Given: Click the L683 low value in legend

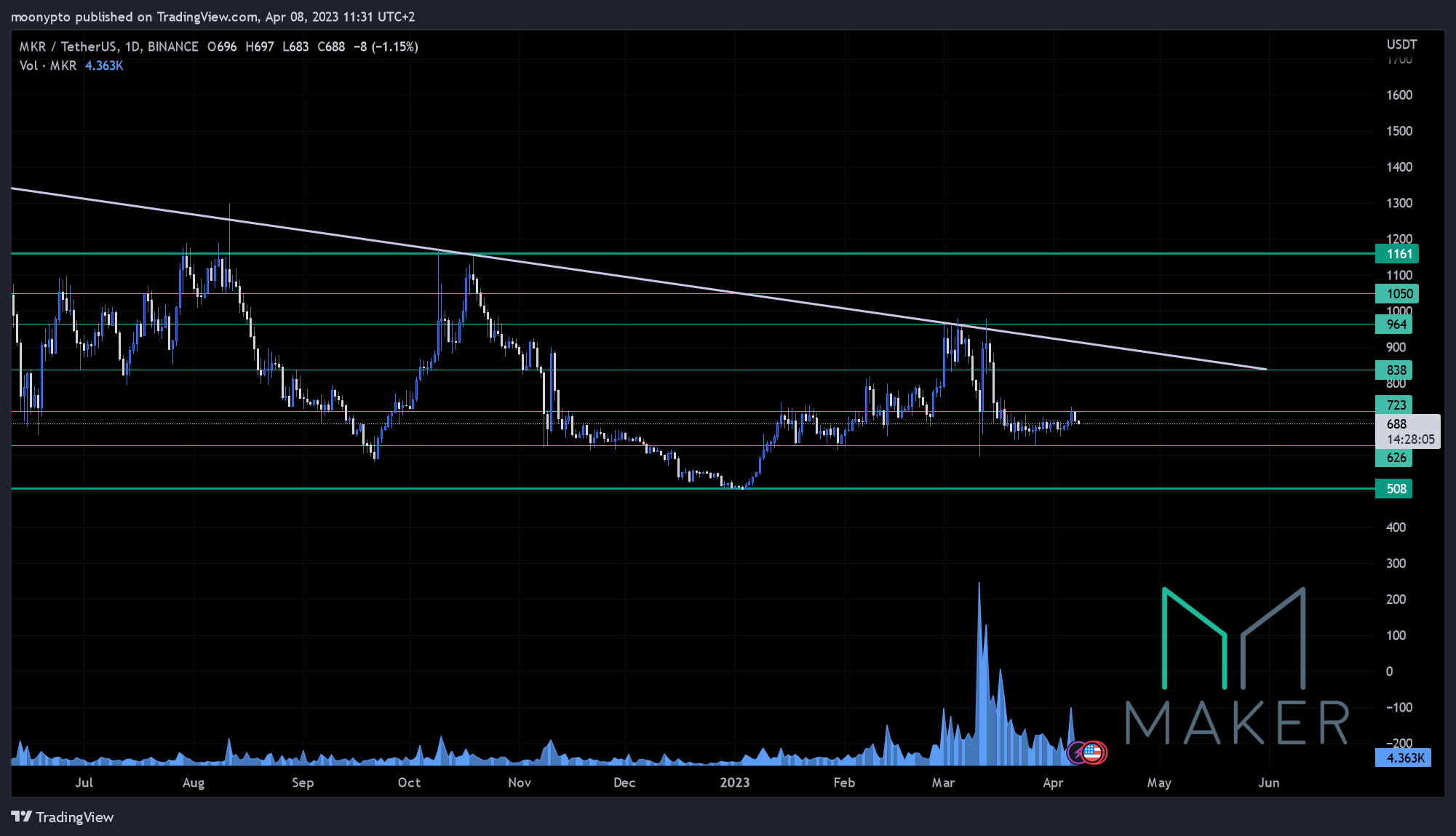Looking at the screenshot, I should pyautogui.click(x=295, y=47).
